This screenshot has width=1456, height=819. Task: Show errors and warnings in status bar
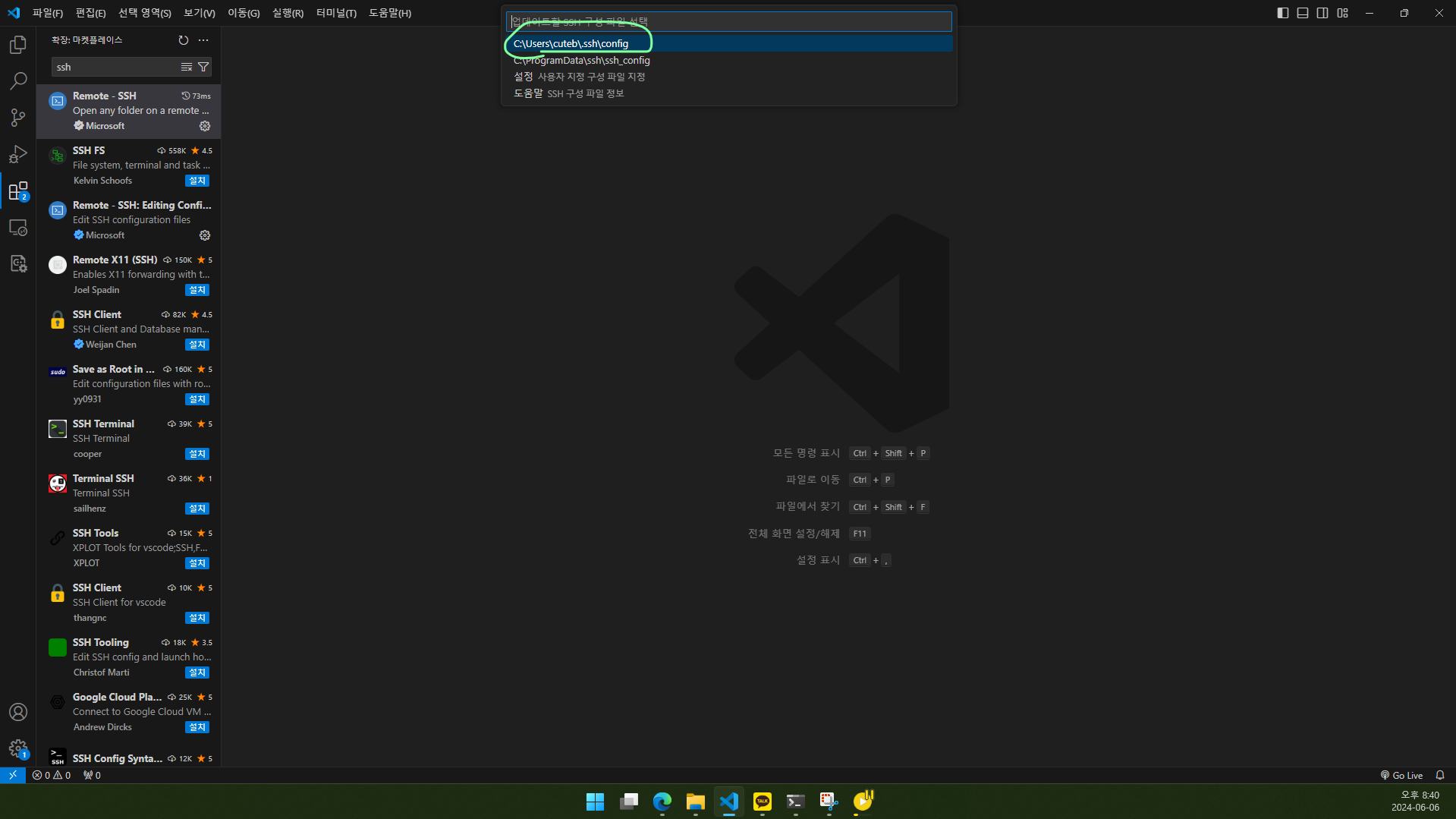(52, 775)
